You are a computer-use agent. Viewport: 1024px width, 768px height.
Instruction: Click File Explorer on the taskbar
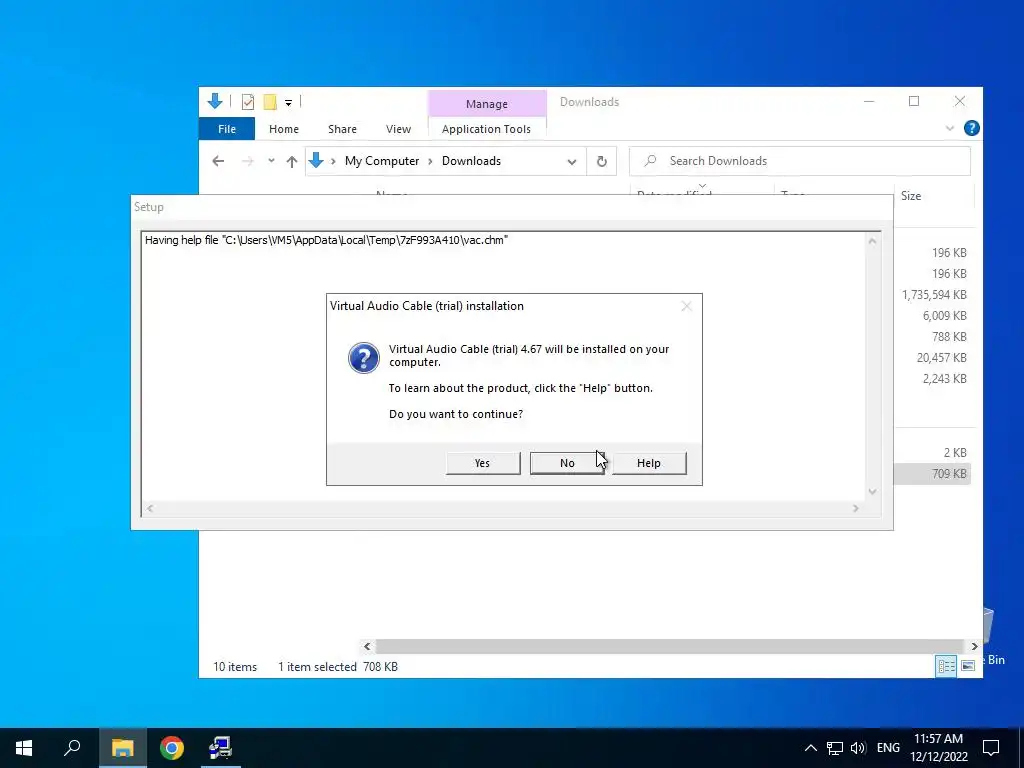(x=122, y=748)
